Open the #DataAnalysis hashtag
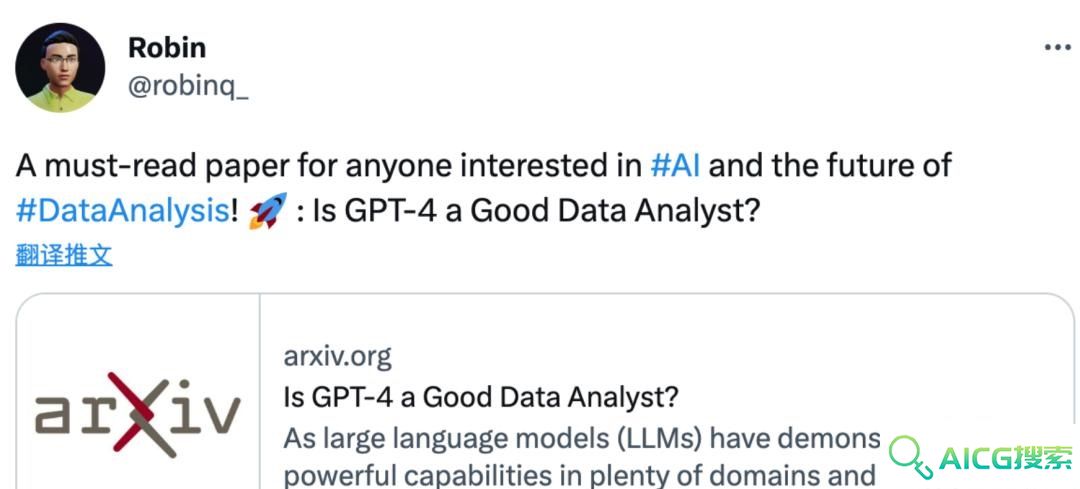This screenshot has height=489, width=1080. (123, 211)
